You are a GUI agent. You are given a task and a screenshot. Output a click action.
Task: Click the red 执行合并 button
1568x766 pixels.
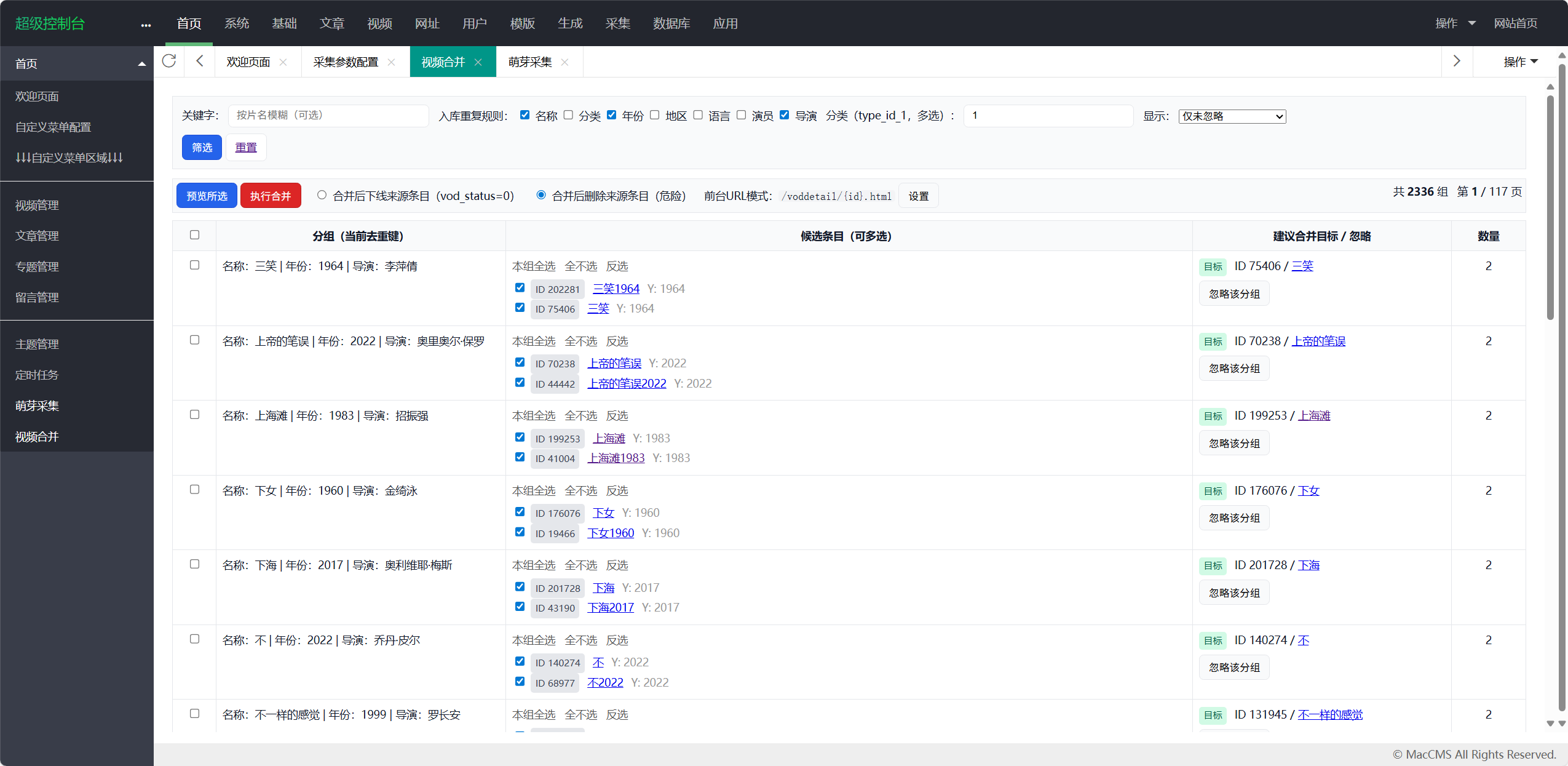(271, 196)
